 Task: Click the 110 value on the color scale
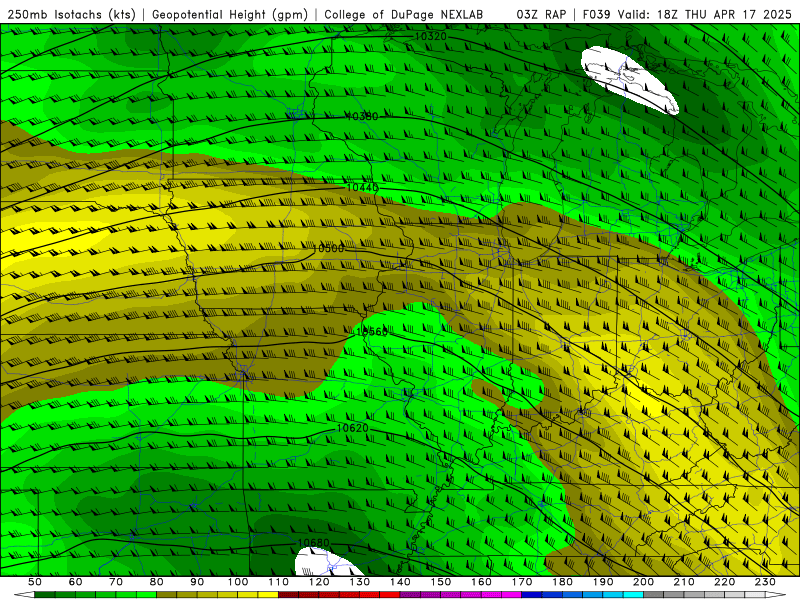(x=279, y=582)
